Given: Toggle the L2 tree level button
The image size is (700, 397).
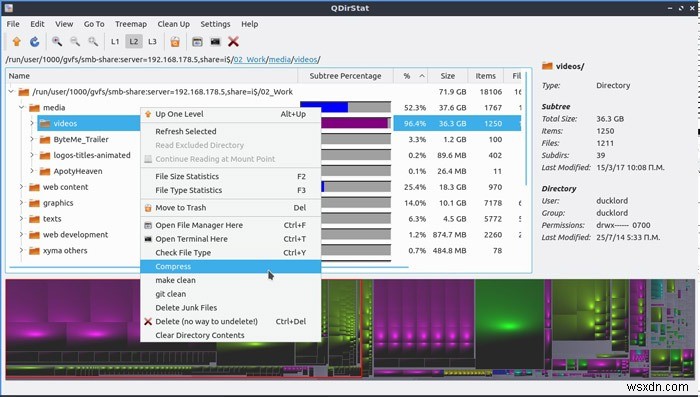Looking at the screenshot, I should [133, 42].
